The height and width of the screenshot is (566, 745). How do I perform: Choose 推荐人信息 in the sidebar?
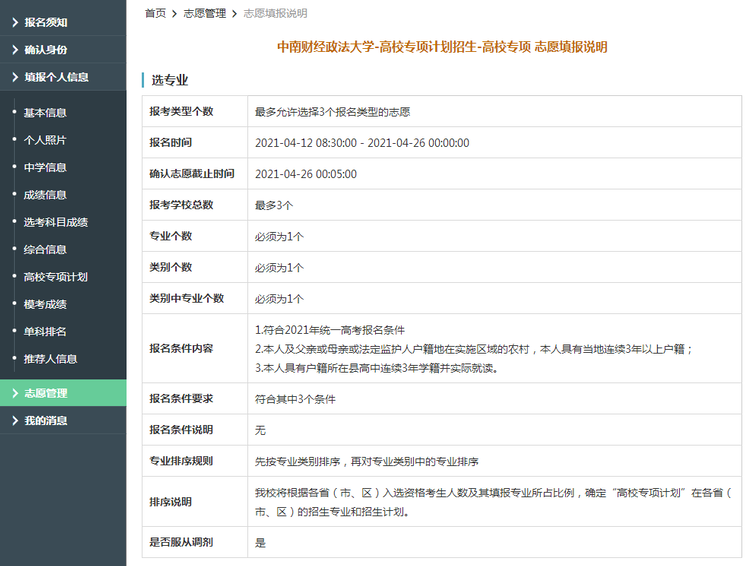(50, 359)
